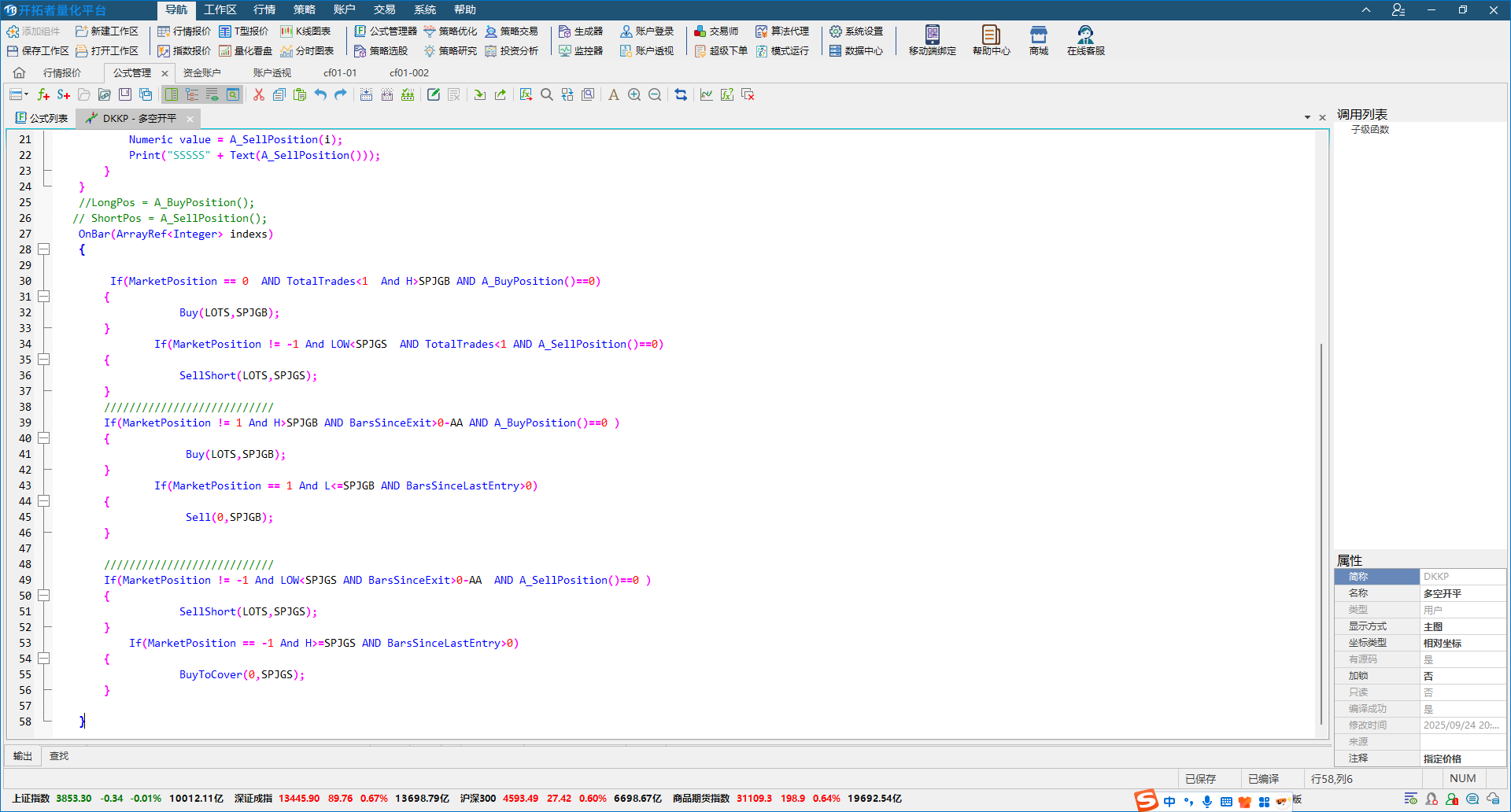Collapse code fold marker at line 40
1511x812 pixels.
pyautogui.click(x=44, y=438)
